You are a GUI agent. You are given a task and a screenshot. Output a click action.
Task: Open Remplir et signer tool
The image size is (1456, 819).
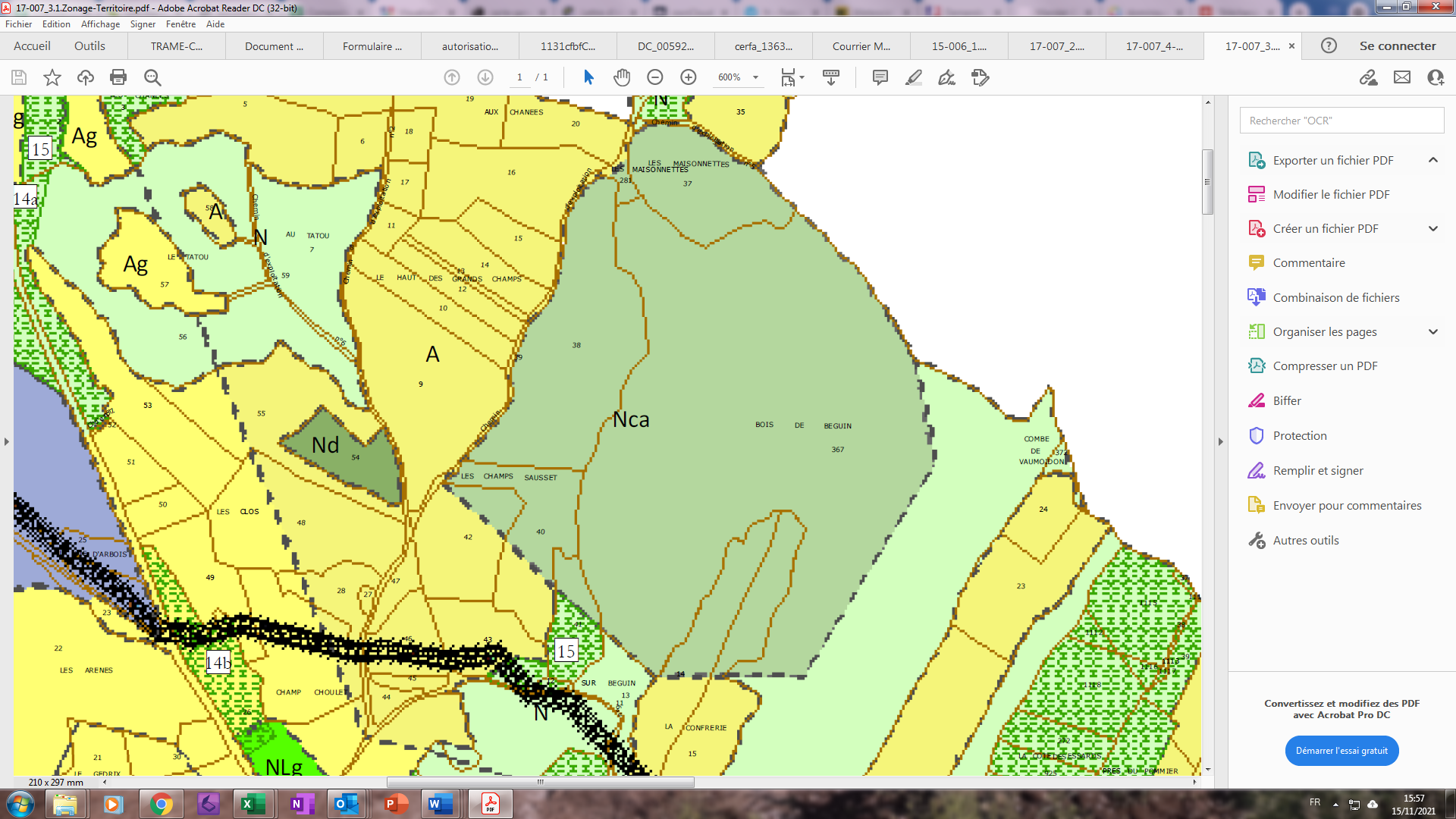(x=1317, y=471)
